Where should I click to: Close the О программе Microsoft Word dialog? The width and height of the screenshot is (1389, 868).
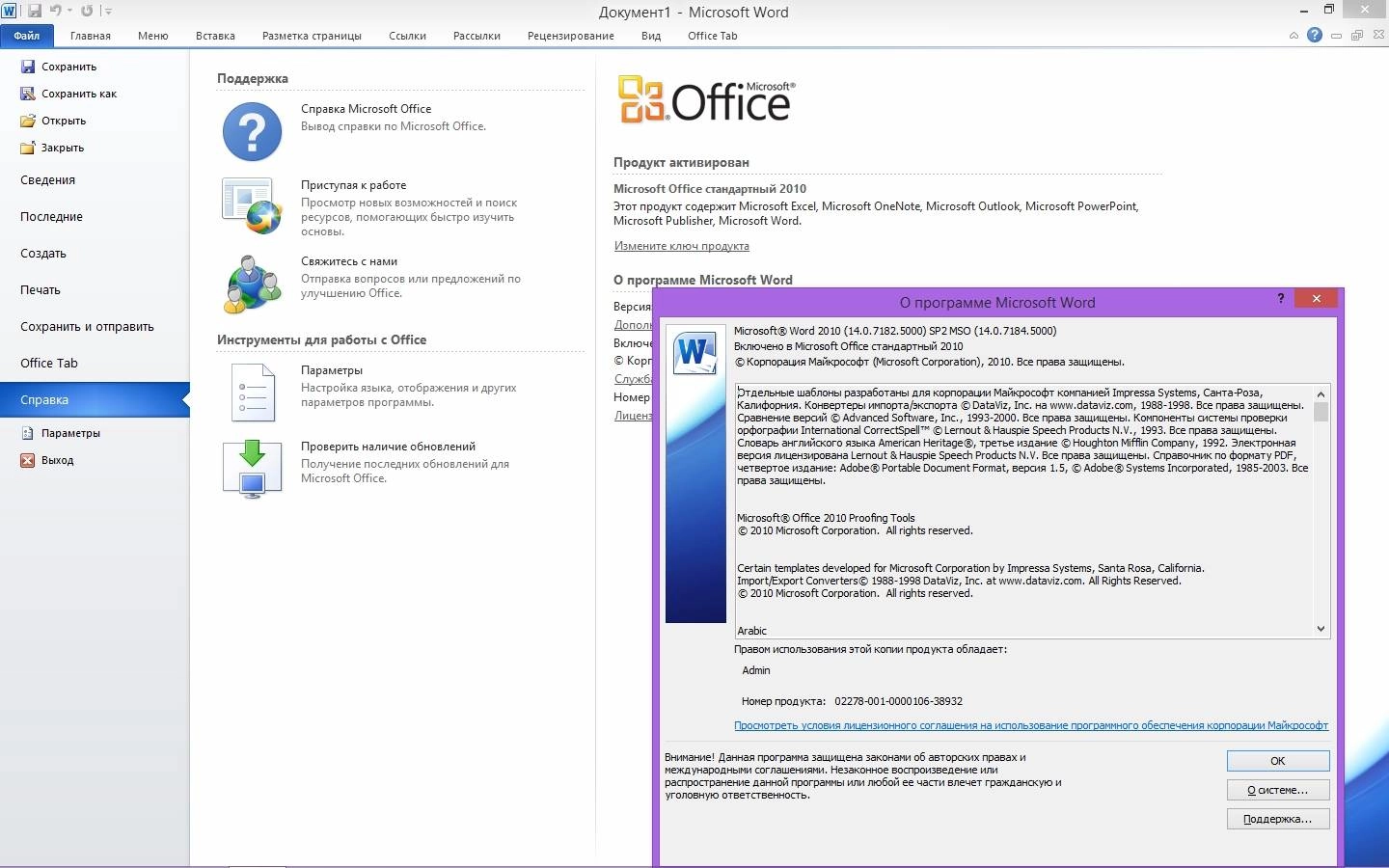point(1316,299)
